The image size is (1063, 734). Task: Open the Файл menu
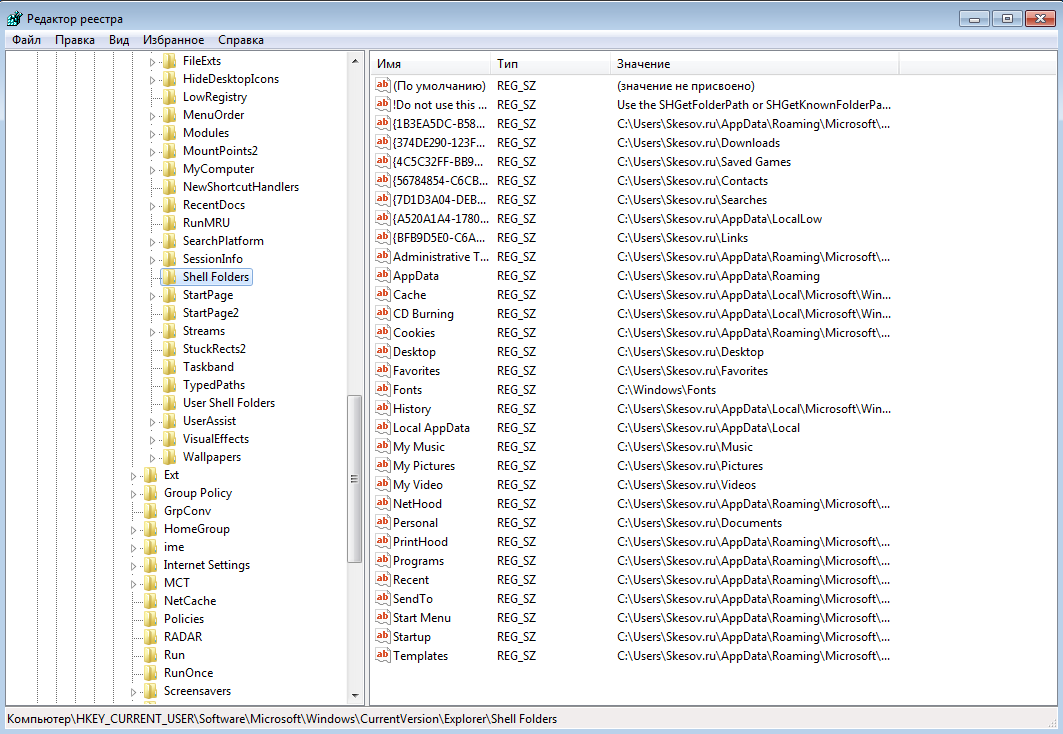point(27,40)
